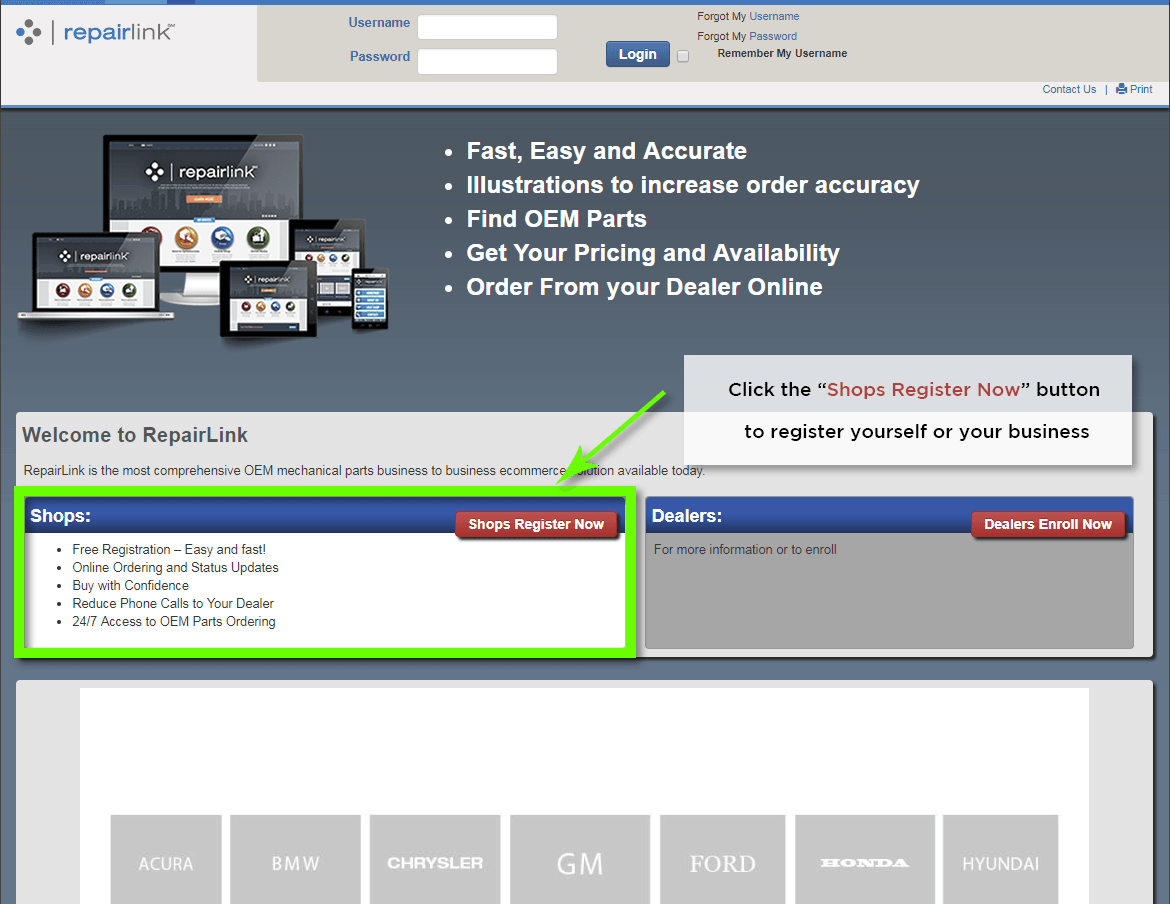Click 'Welcome to RepairLink' heading
1170x904 pixels.
pyautogui.click(x=135, y=435)
